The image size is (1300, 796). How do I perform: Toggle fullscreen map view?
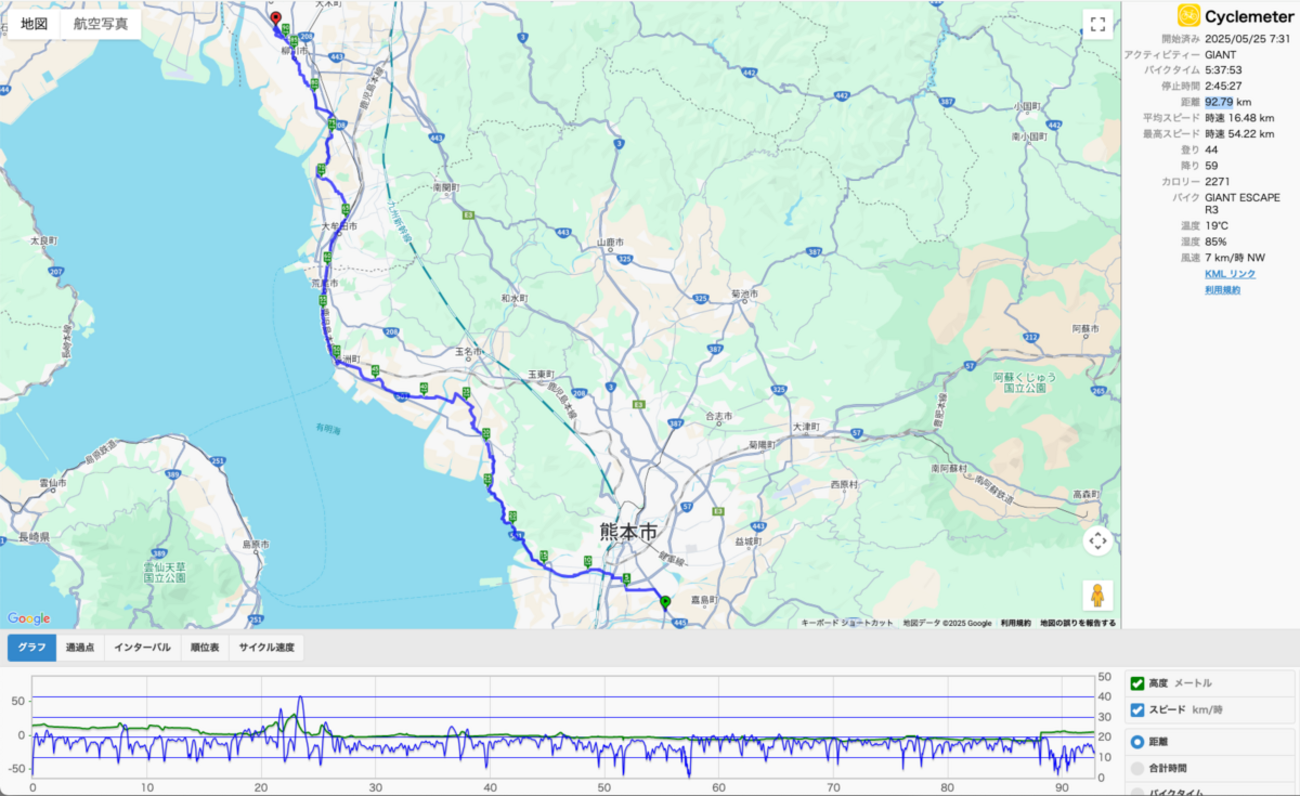[1097, 25]
